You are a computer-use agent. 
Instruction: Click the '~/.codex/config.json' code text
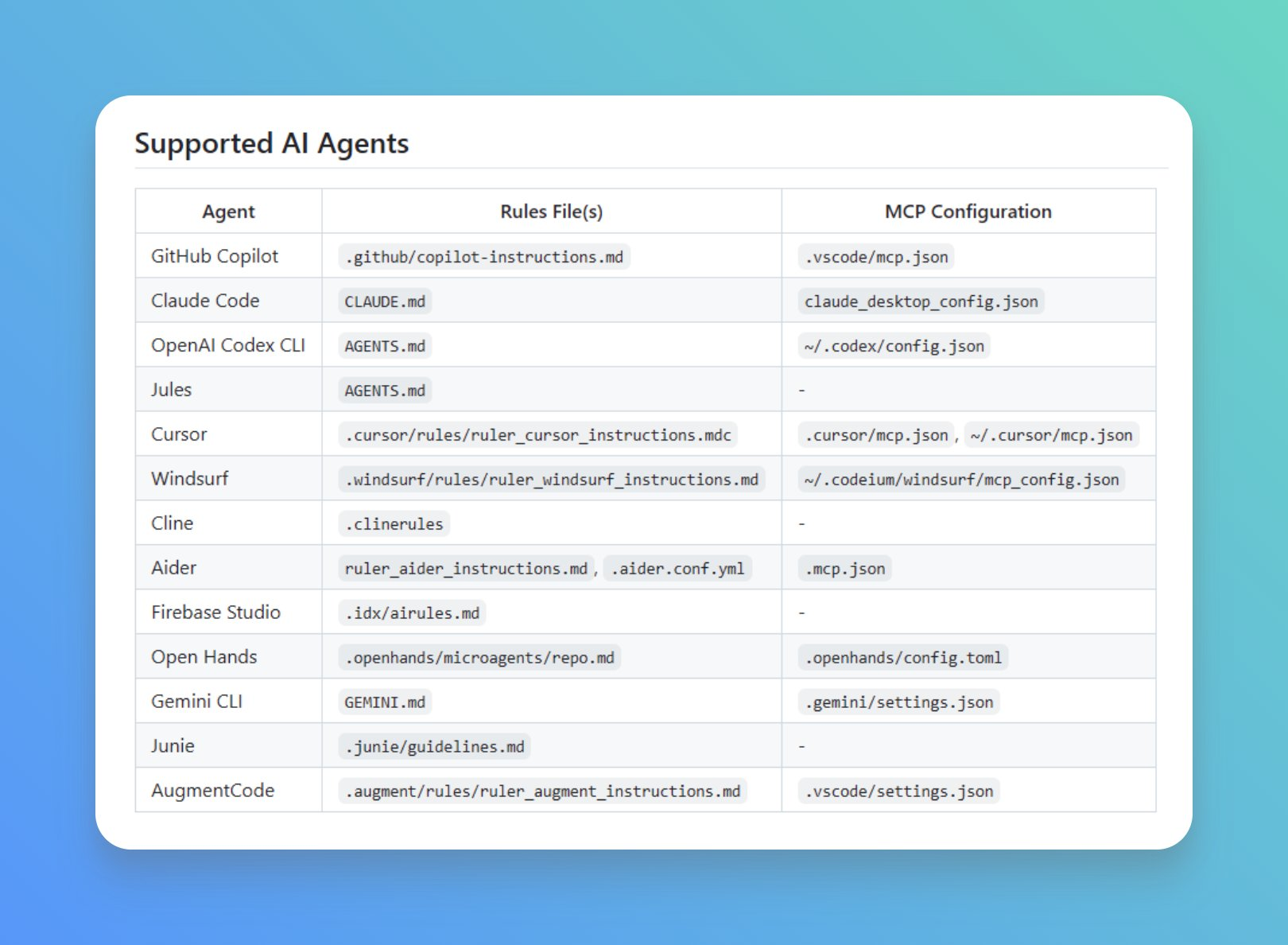894,346
